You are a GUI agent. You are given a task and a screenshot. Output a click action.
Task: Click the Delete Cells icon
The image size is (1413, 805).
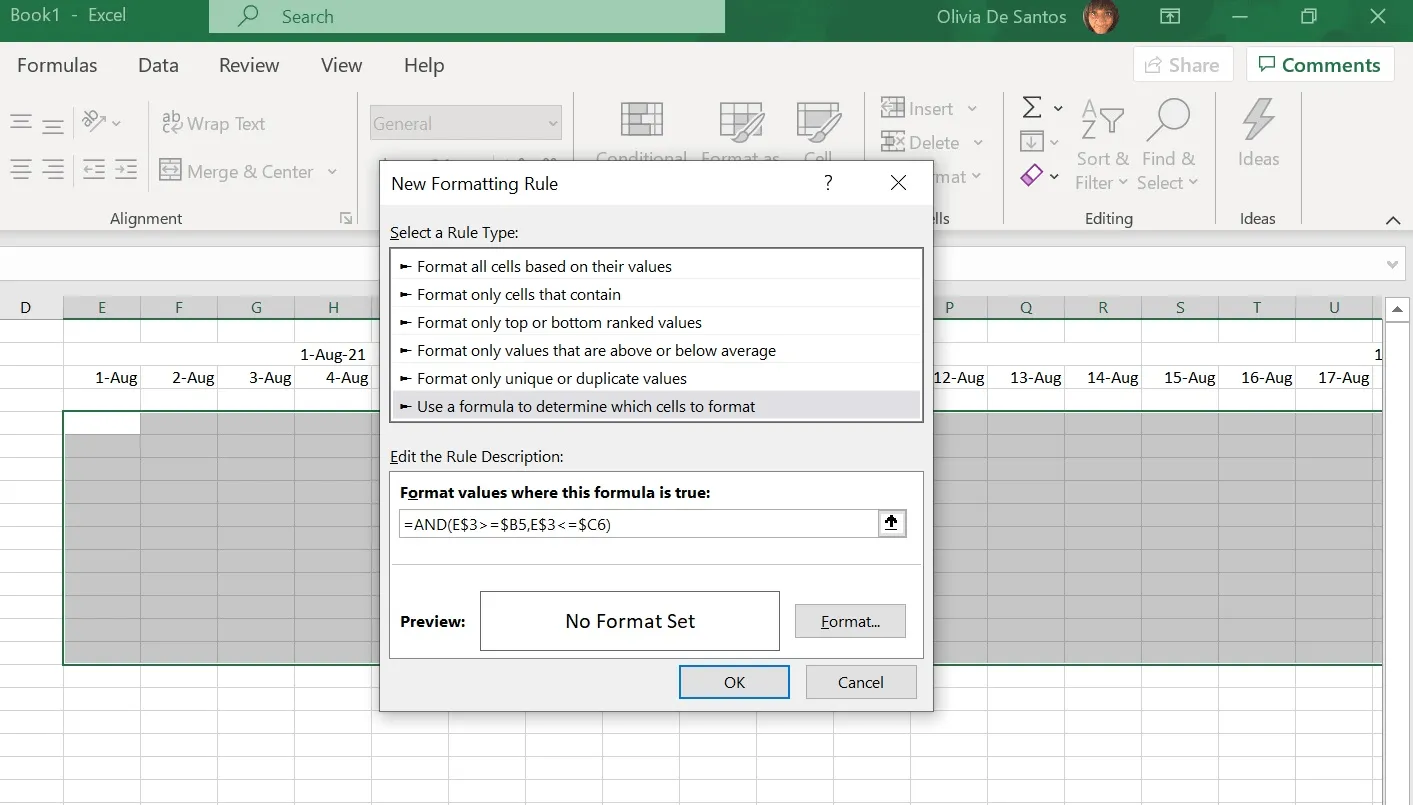[895, 142]
